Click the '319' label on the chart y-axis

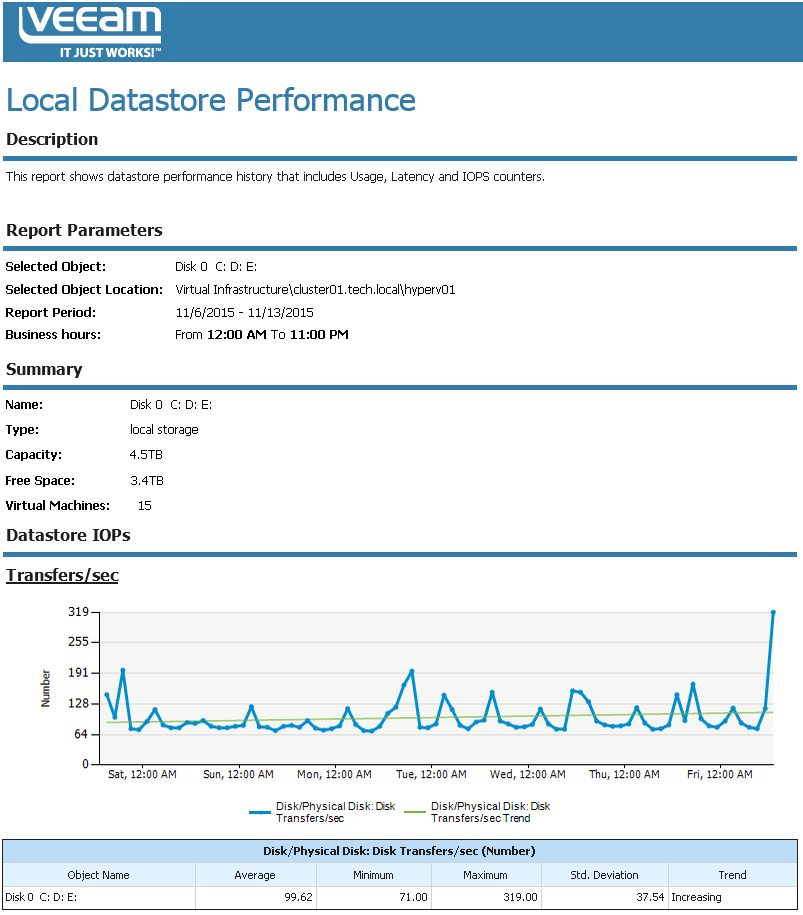[78, 612]
